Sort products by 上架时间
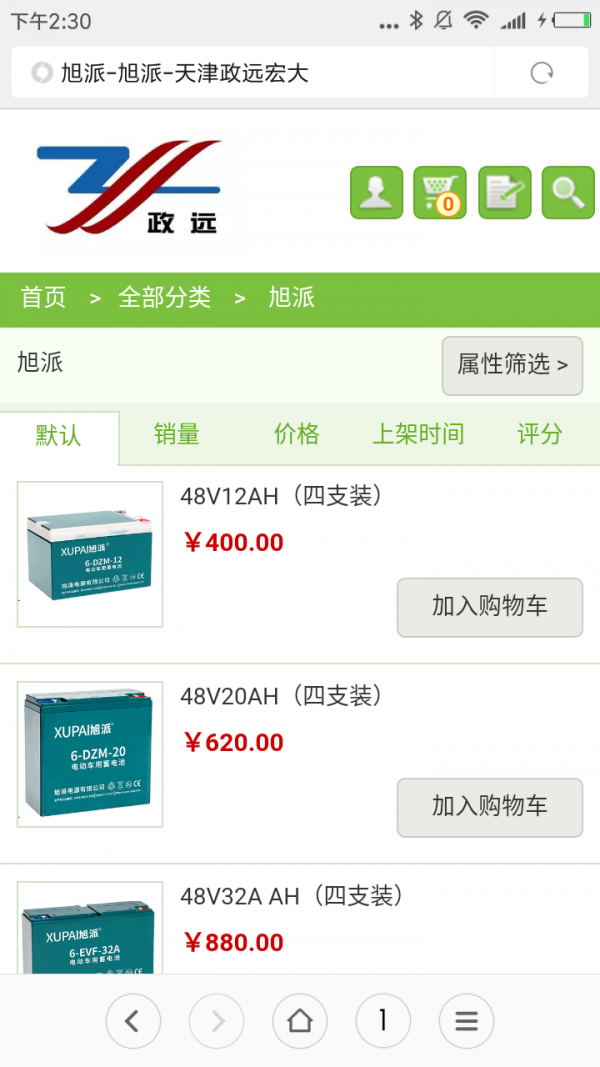 418,433
